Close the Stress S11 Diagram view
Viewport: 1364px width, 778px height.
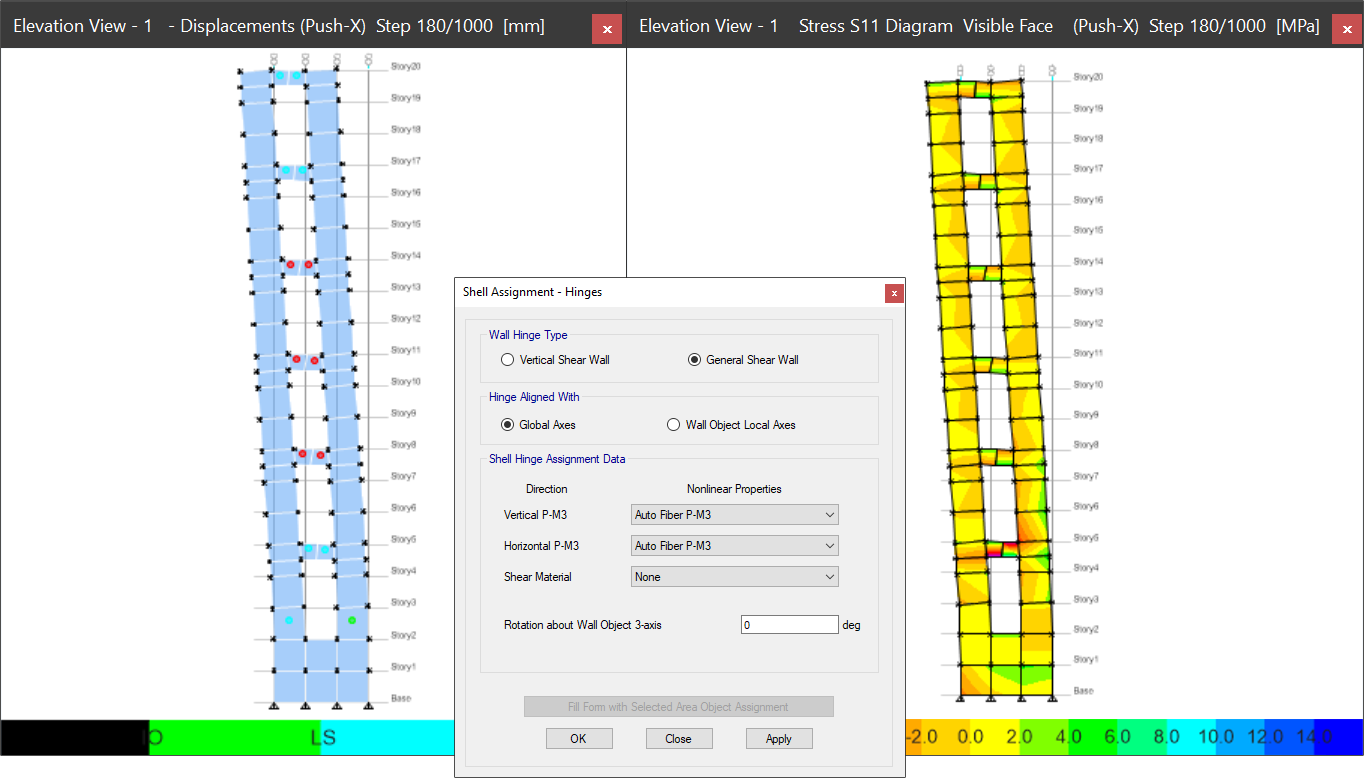(1346, 29)
